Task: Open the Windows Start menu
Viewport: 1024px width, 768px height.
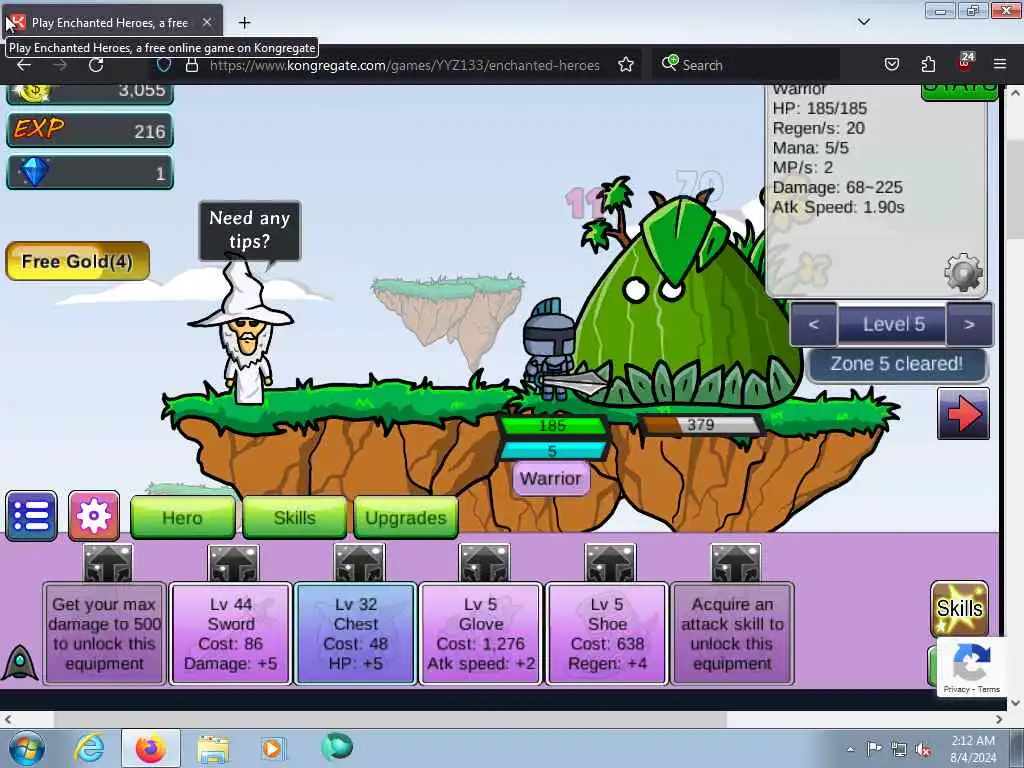Action: 27,748
